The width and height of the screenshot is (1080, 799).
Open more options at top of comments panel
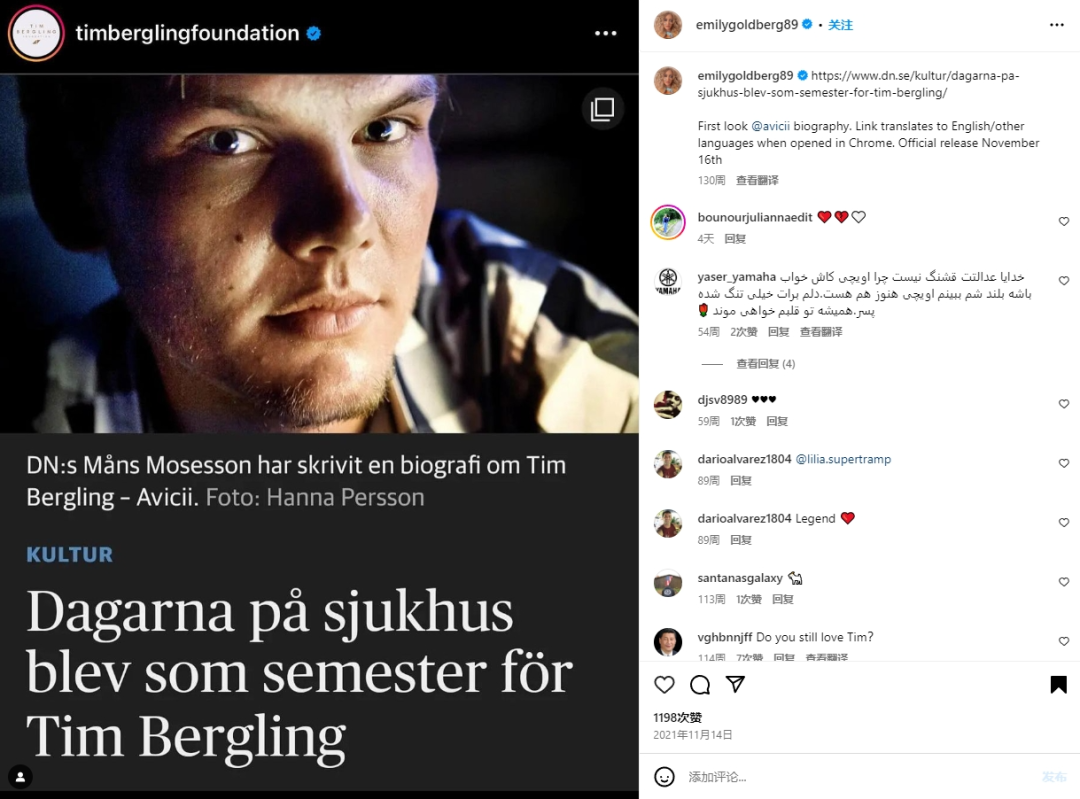[x=1057, y=25]
